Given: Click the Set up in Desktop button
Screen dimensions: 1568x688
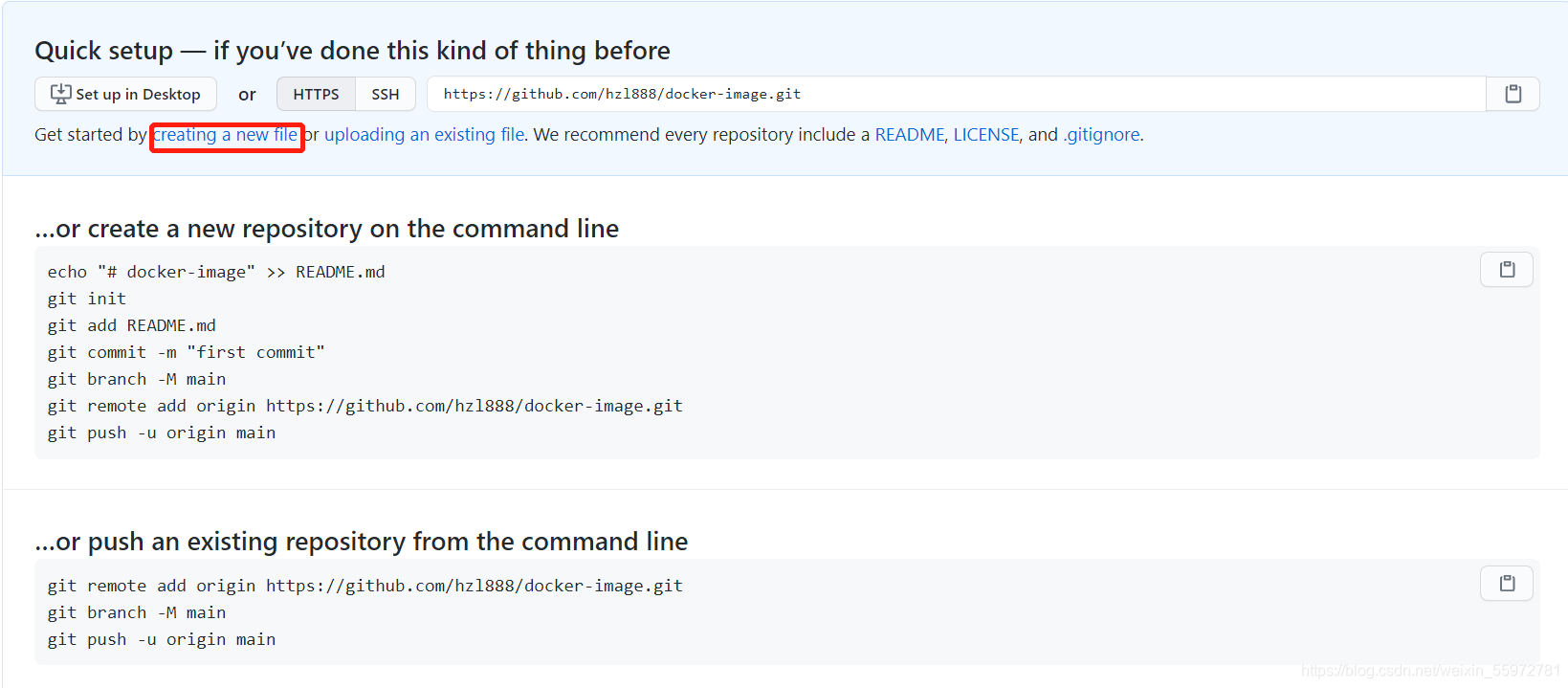Looking at the screenshot, I should [x=125, y=94].
